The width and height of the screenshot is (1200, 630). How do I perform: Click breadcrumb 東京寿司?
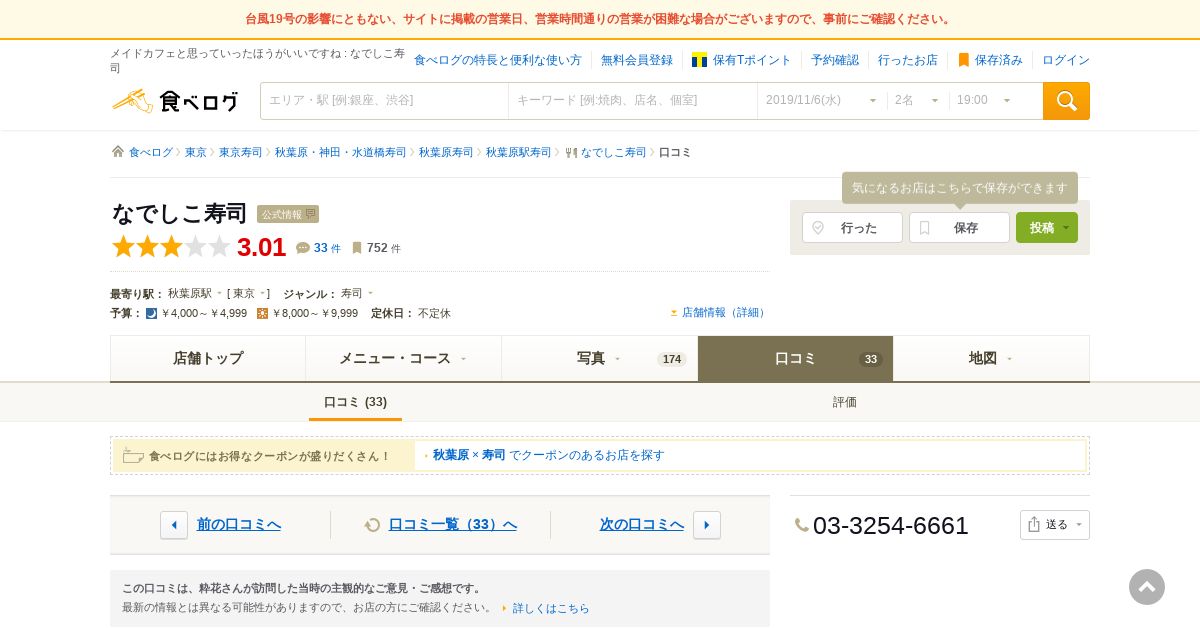tap(240, 152)
